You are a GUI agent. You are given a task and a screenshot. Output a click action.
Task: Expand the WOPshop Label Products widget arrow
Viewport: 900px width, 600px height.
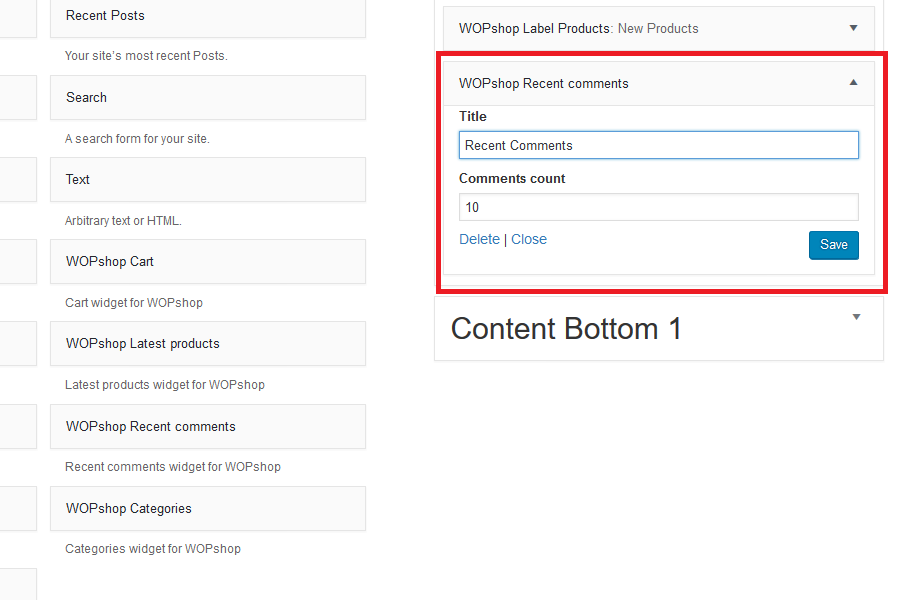(853, 28)
